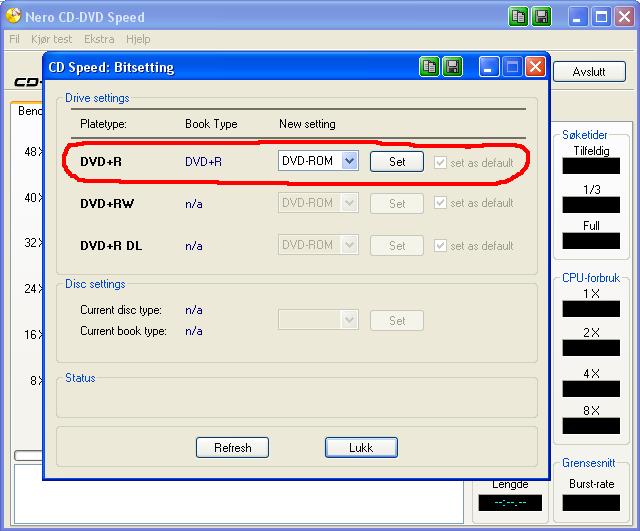Click the Lukk button
Screen dimensions: 640x531
coord(361,448)
